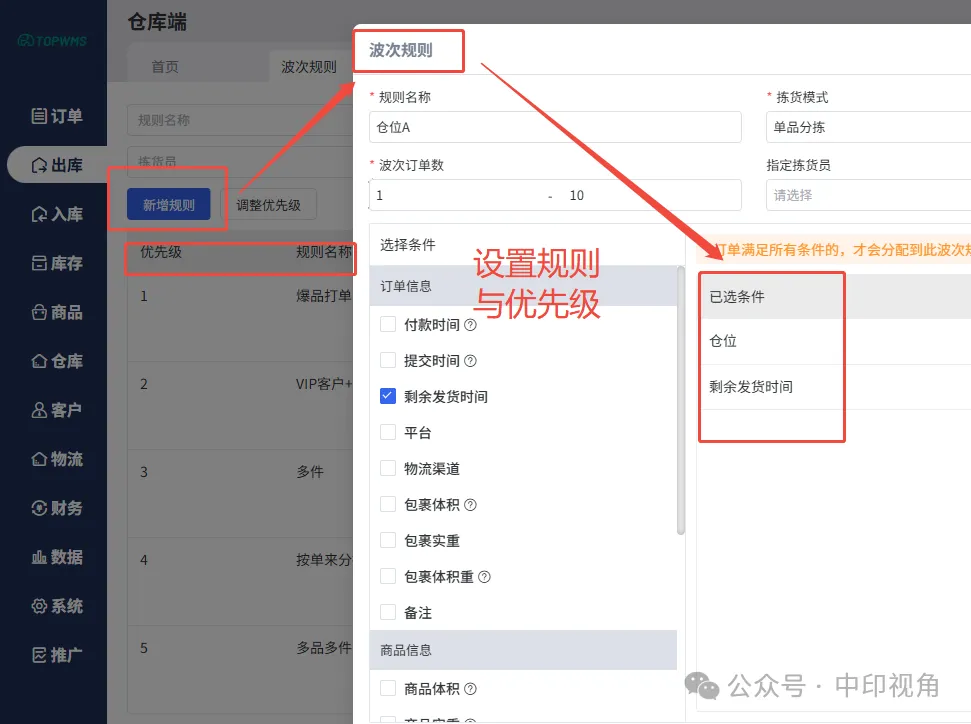Image resolution: width=971 pixels, height=724 pixels.
Task: Check the 物流渠道 condition
Action: pyautogui.click(x=388, y=468)
